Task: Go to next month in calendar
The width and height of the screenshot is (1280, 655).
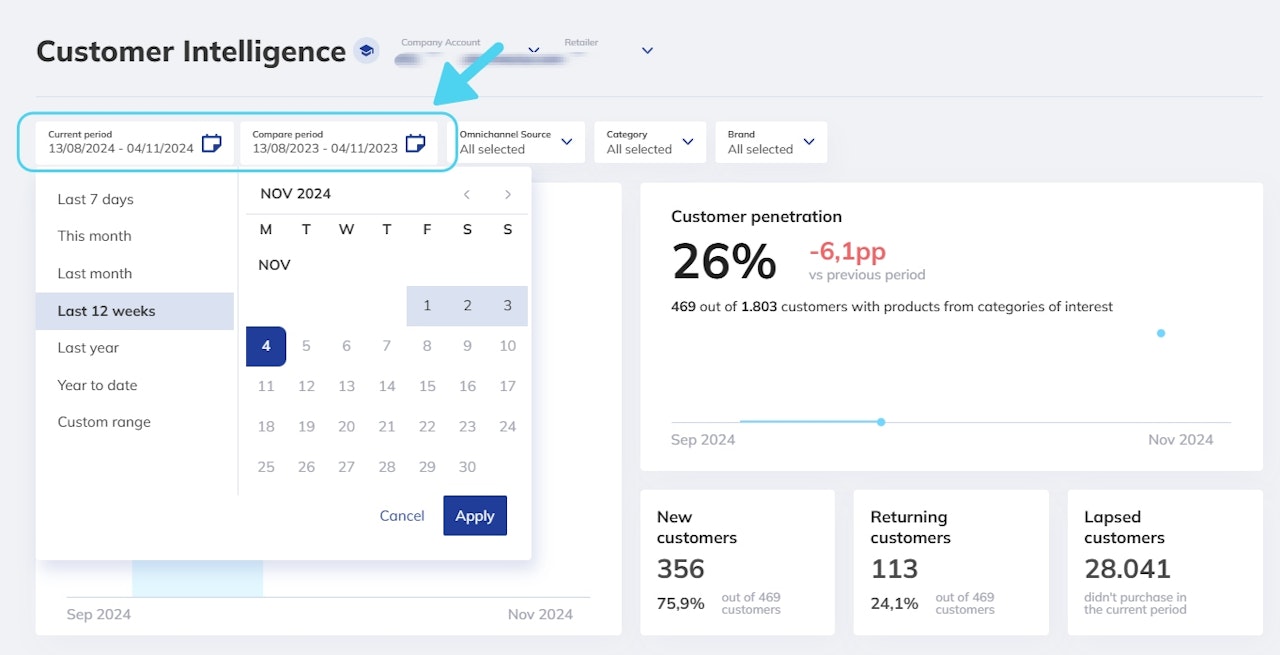Action: point(508,194)
